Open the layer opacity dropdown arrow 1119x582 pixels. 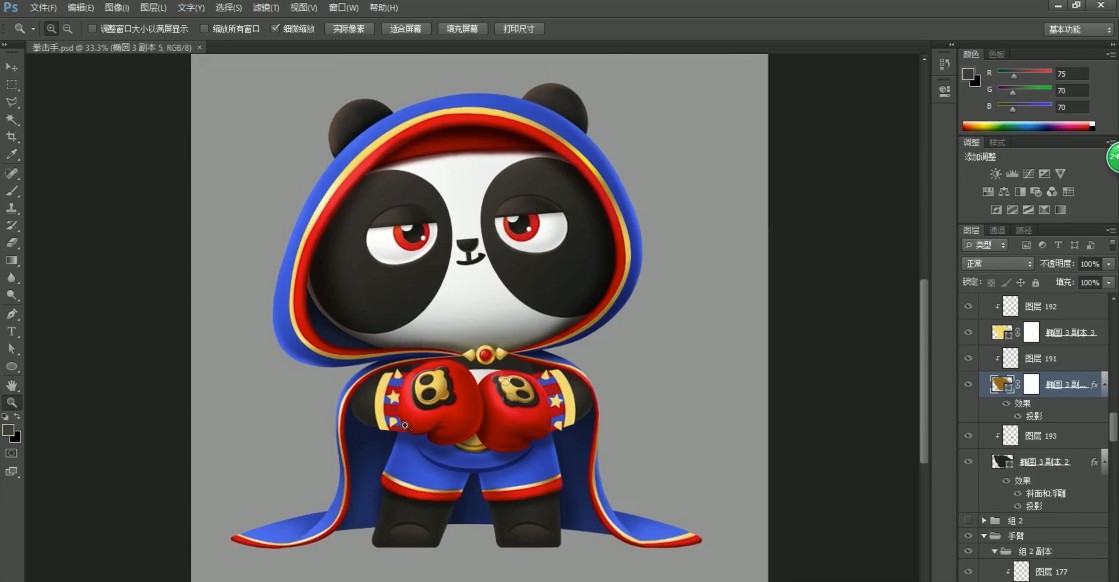[1109, 264]
